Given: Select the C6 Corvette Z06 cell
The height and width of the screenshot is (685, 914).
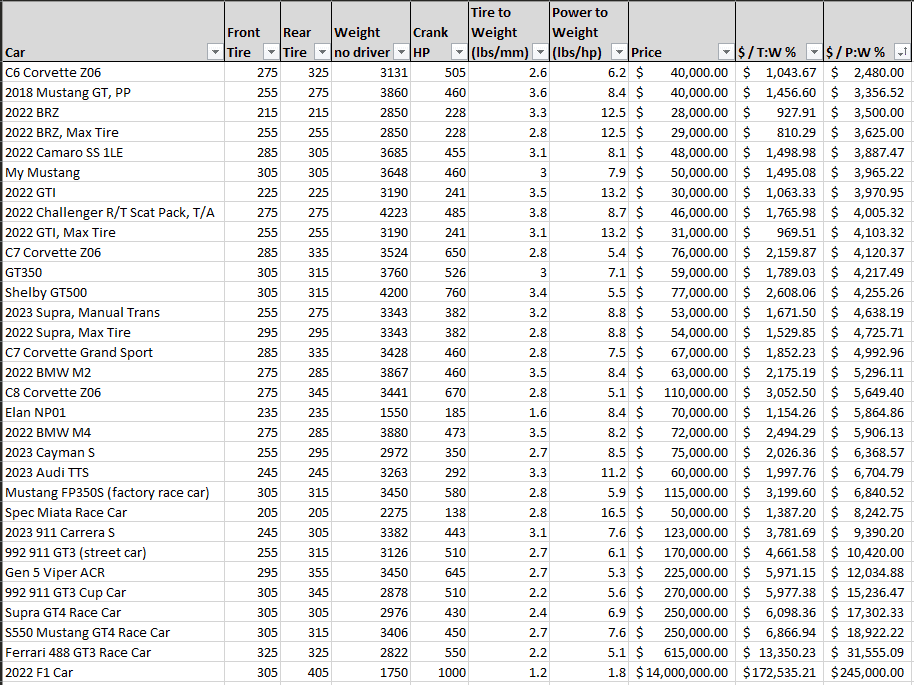Looking at the screenshot, I should pyautogui.click(x=113, y=72).
